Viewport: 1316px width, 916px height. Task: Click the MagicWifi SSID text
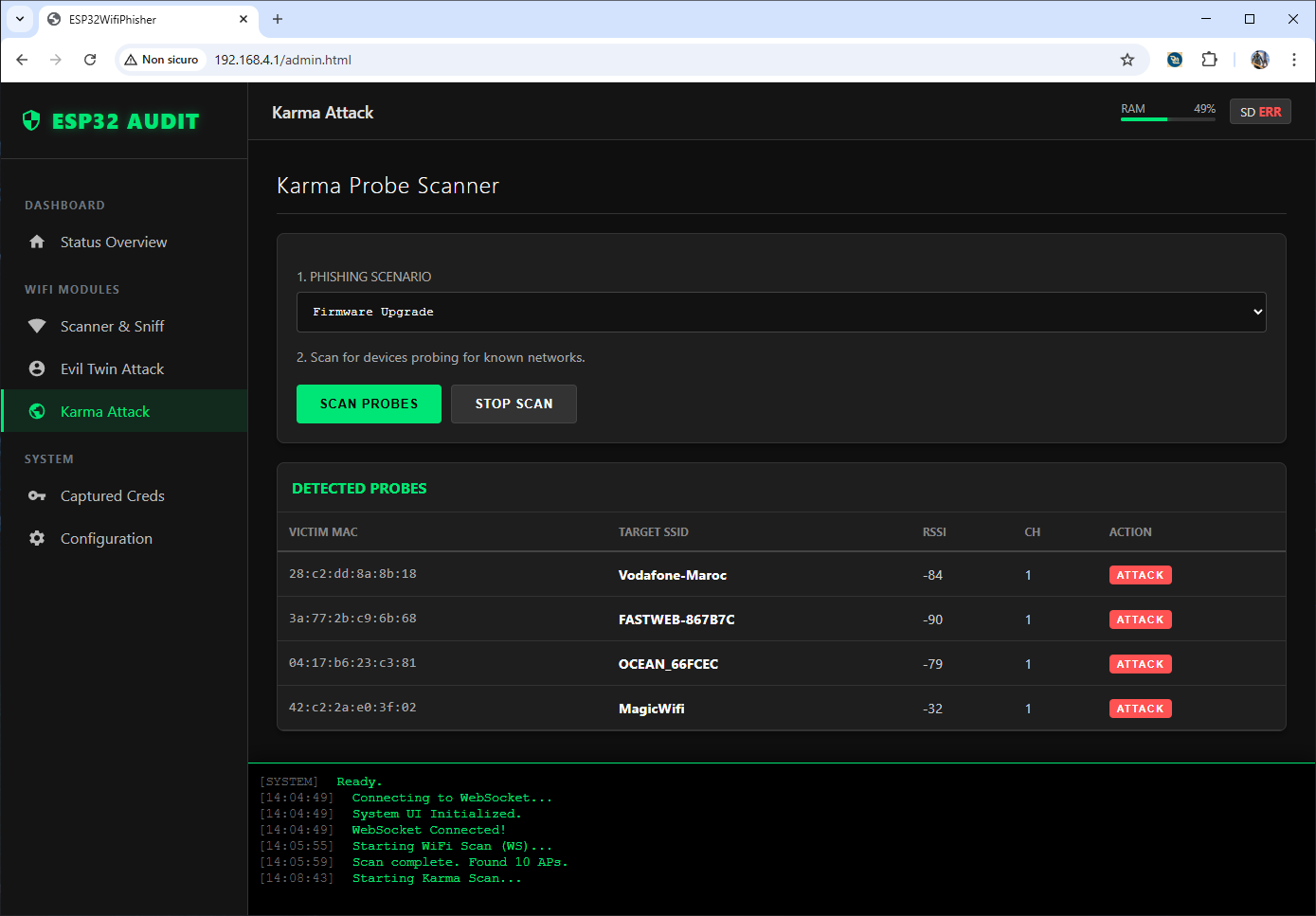652,709
